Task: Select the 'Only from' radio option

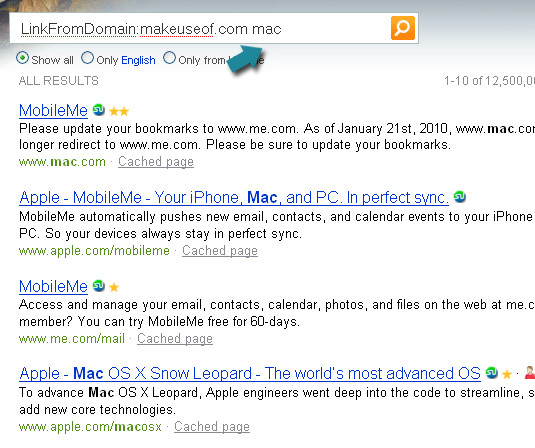Action: coord(169,58)
